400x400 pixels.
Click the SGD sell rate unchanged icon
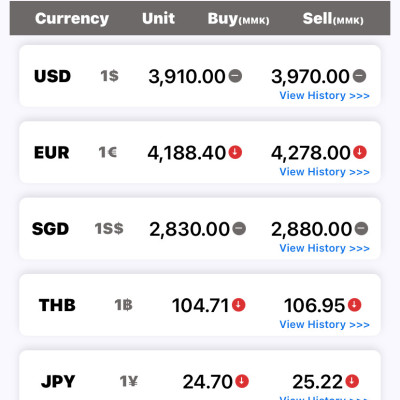pyautogui.click(x=361, y=229)
